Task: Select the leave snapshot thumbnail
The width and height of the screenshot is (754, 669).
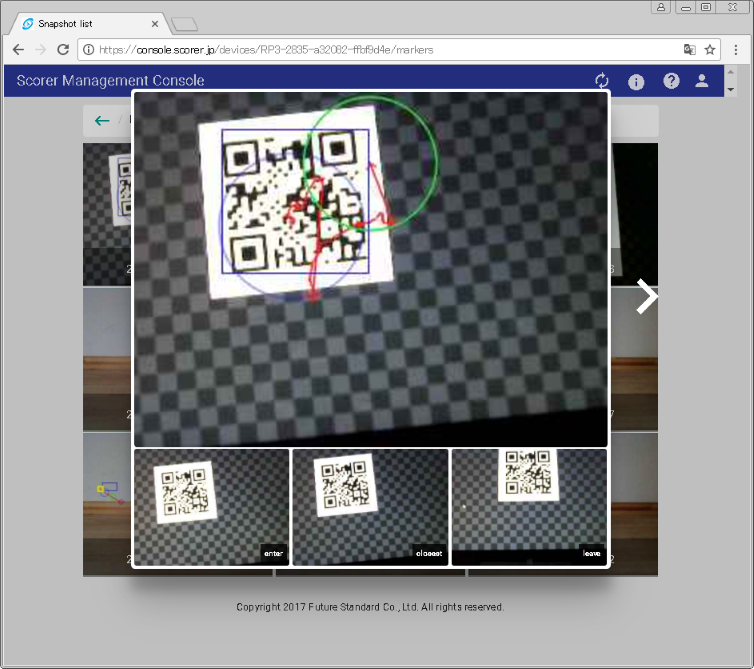Action: click(529, 507)
